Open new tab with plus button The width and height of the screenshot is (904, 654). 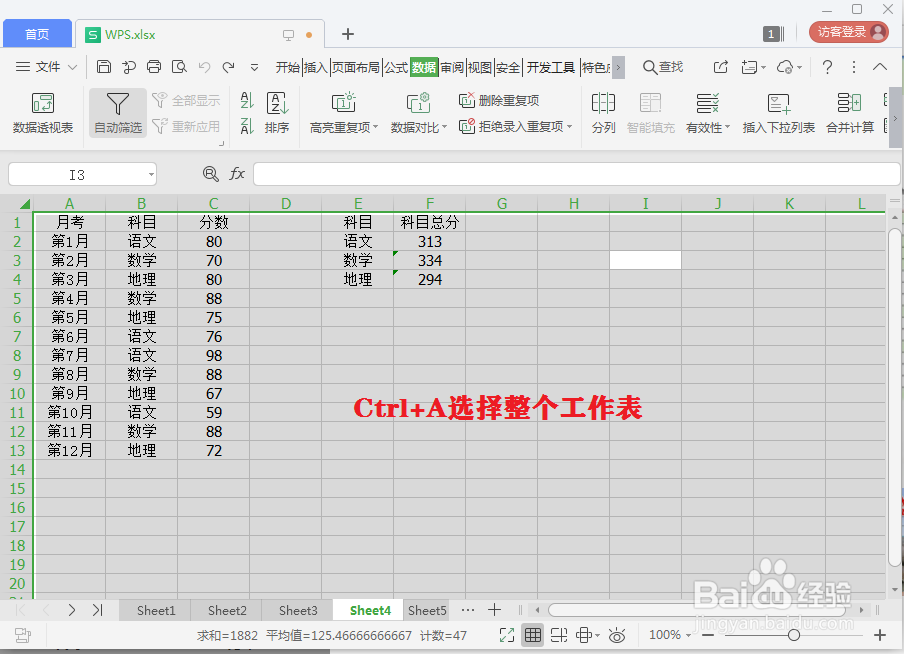pyautogui.click(x=348, y=34)
